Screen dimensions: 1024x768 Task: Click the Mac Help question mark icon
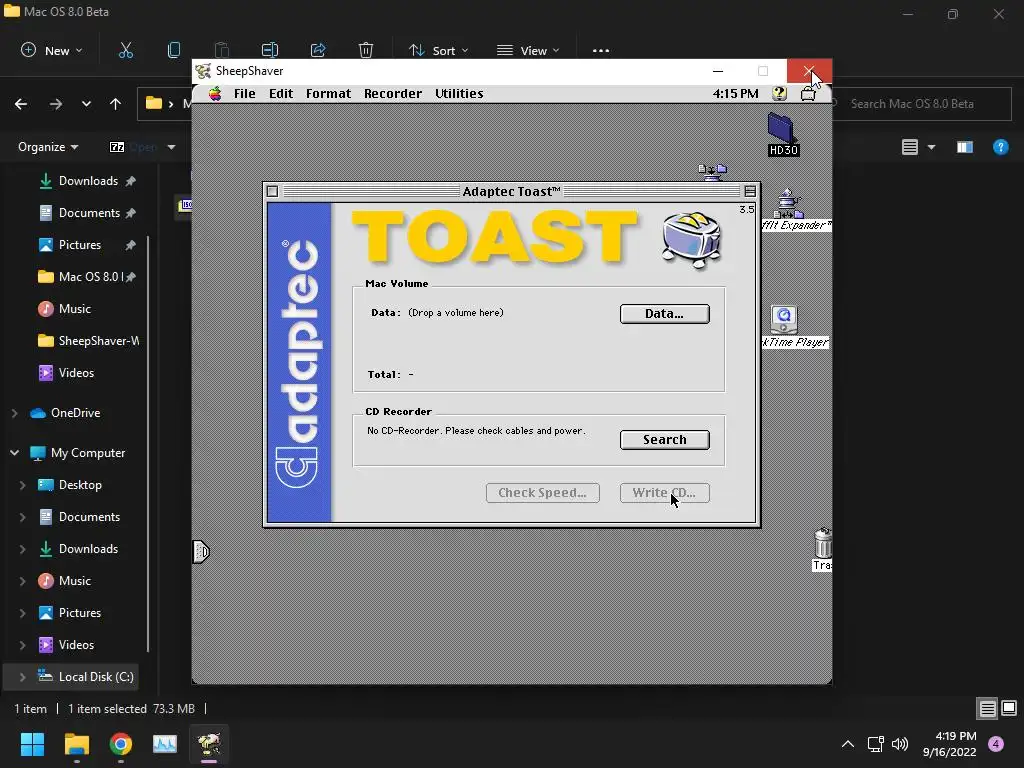coord(779,94)
